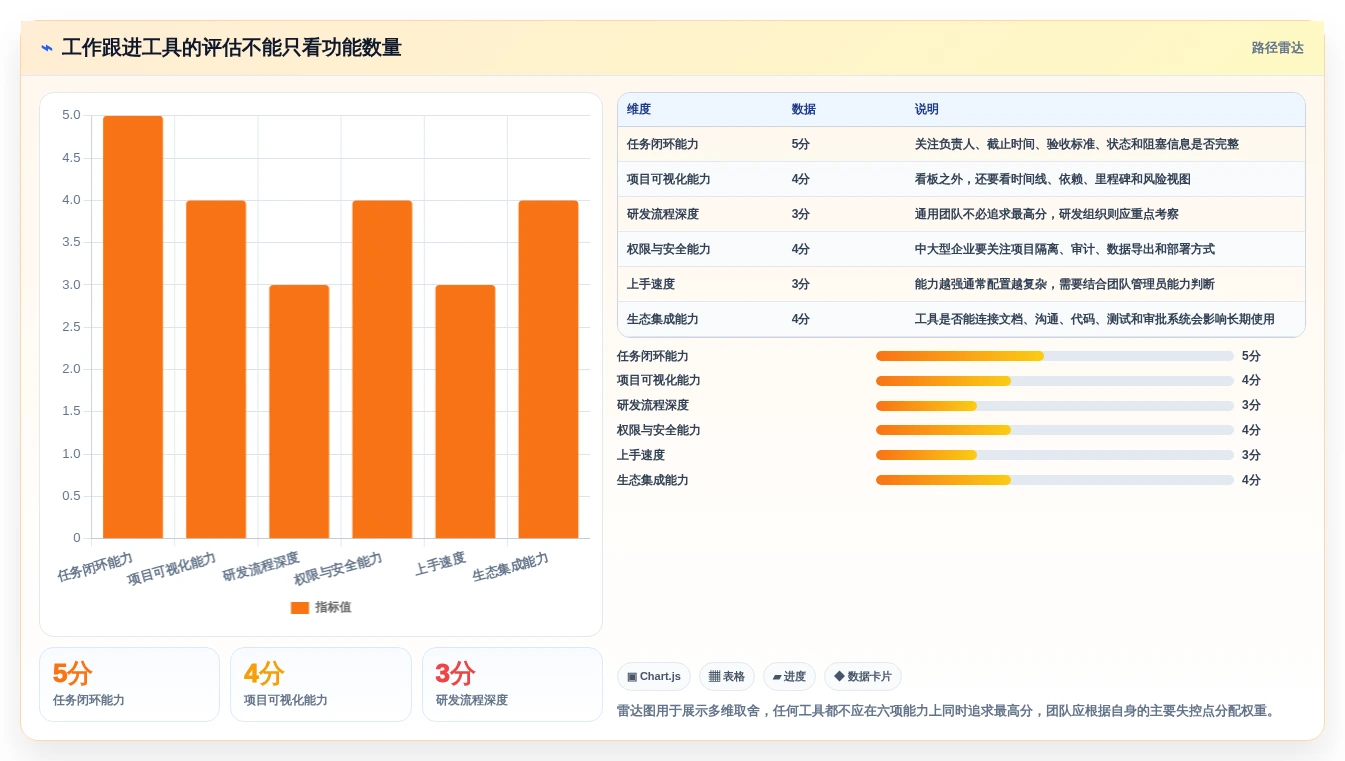Screen dimensions: 1345x761
Task: Click the description starting with 能力越强
Action: point(1064,284)
